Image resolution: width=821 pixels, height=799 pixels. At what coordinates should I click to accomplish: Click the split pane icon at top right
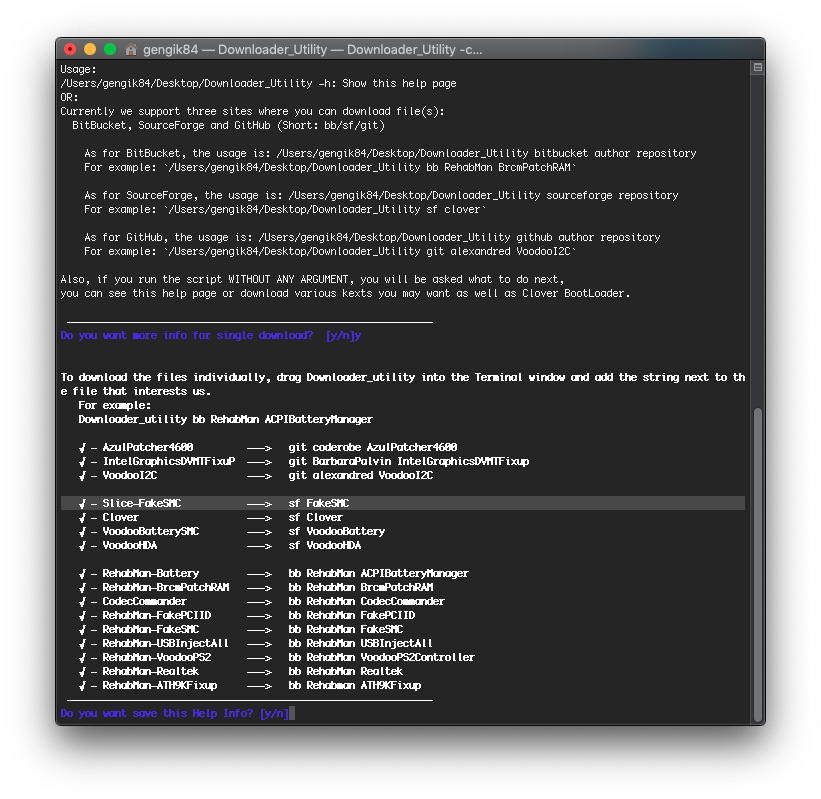[757, 67]
